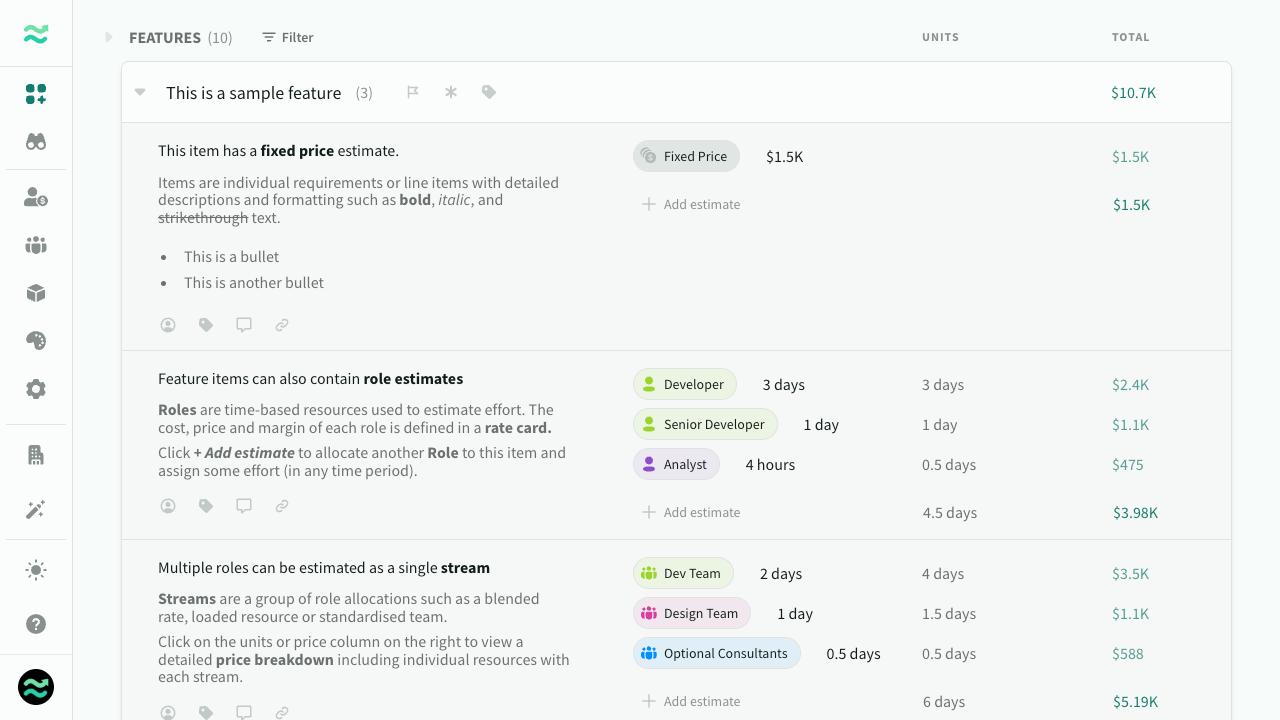Click Add estimate under Fixed Price
1280x720 pixels.
(x=691, y=204)
